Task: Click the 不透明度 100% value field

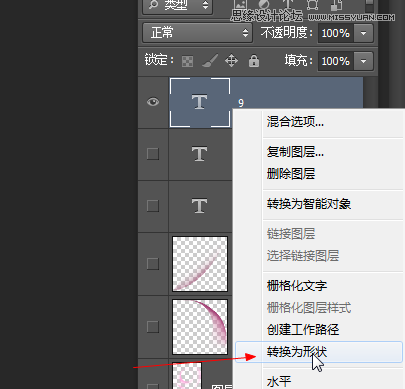Action: 335,33
